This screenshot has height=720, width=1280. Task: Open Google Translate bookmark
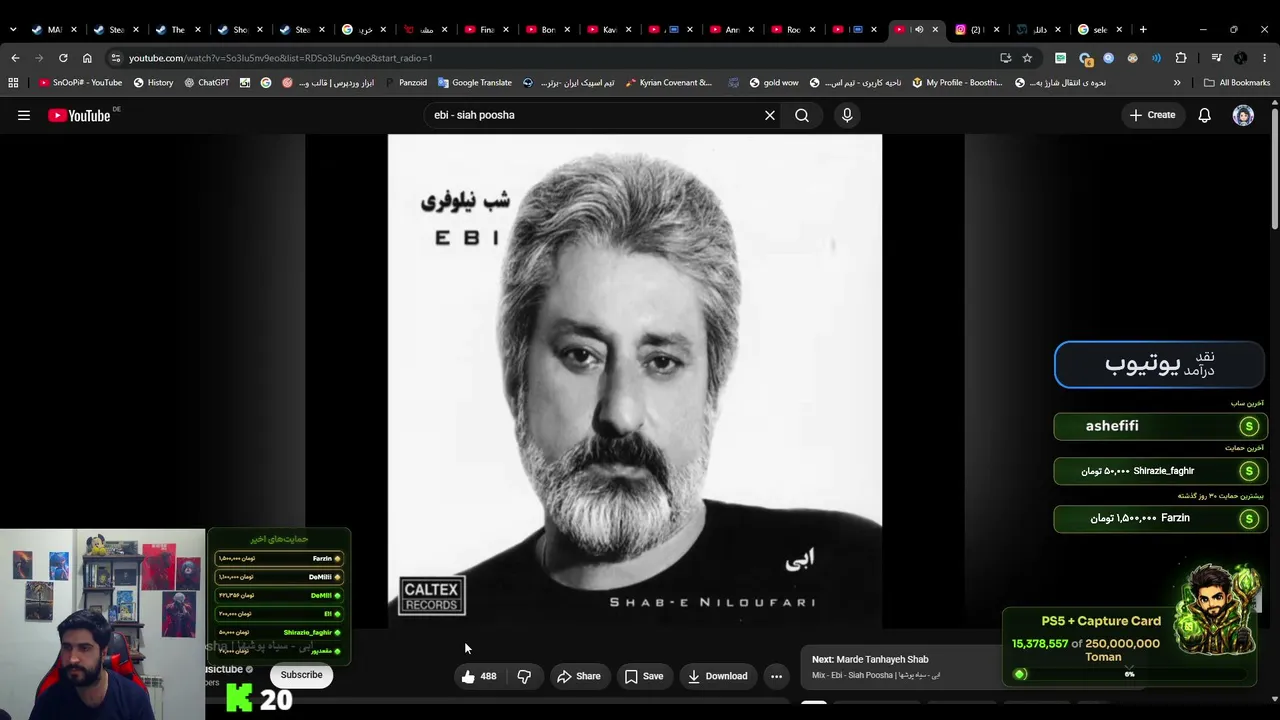pyautogui.click(x=474, y=83)
